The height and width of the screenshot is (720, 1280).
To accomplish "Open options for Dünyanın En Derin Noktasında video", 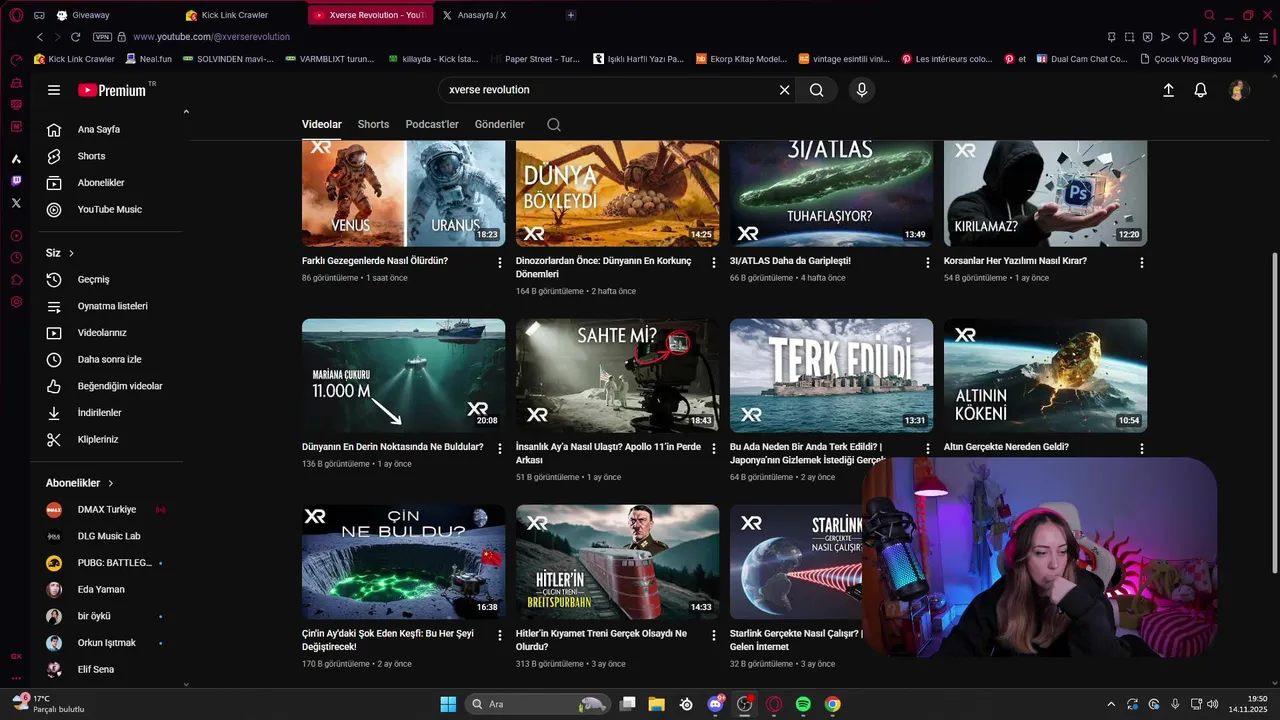I will (500, 448).
